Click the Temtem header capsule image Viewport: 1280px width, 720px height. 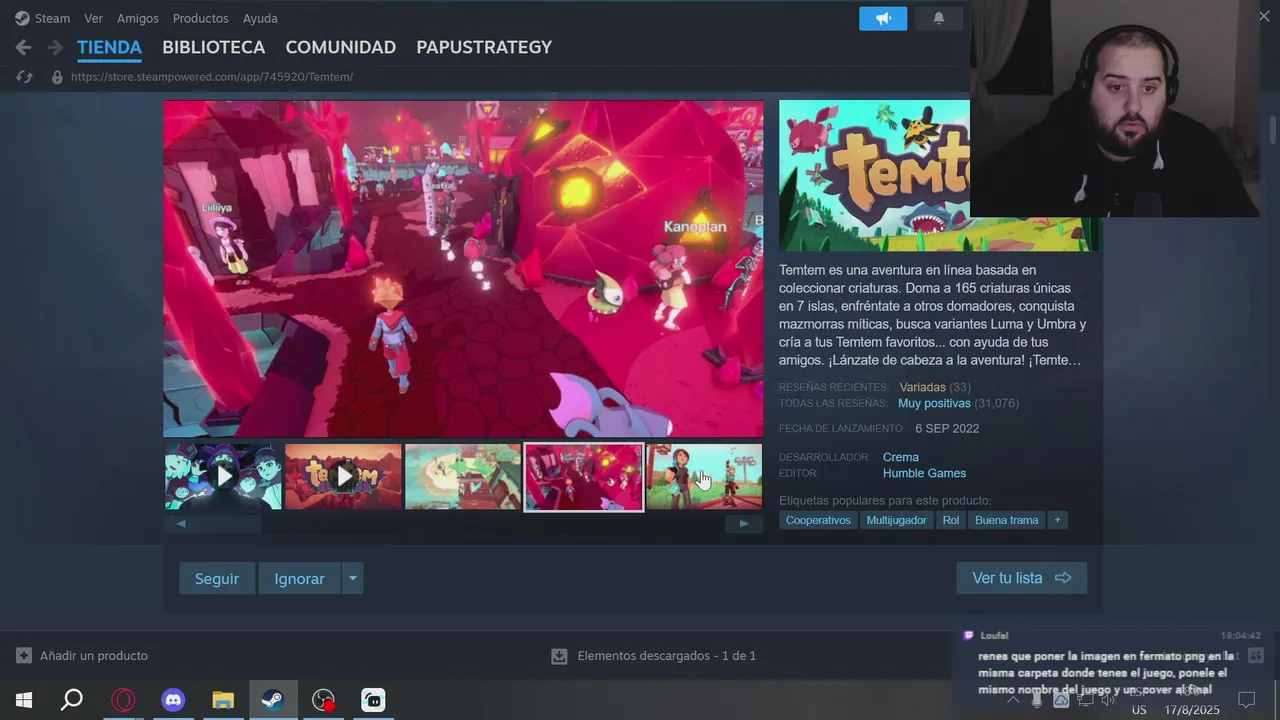click(874, 175)
